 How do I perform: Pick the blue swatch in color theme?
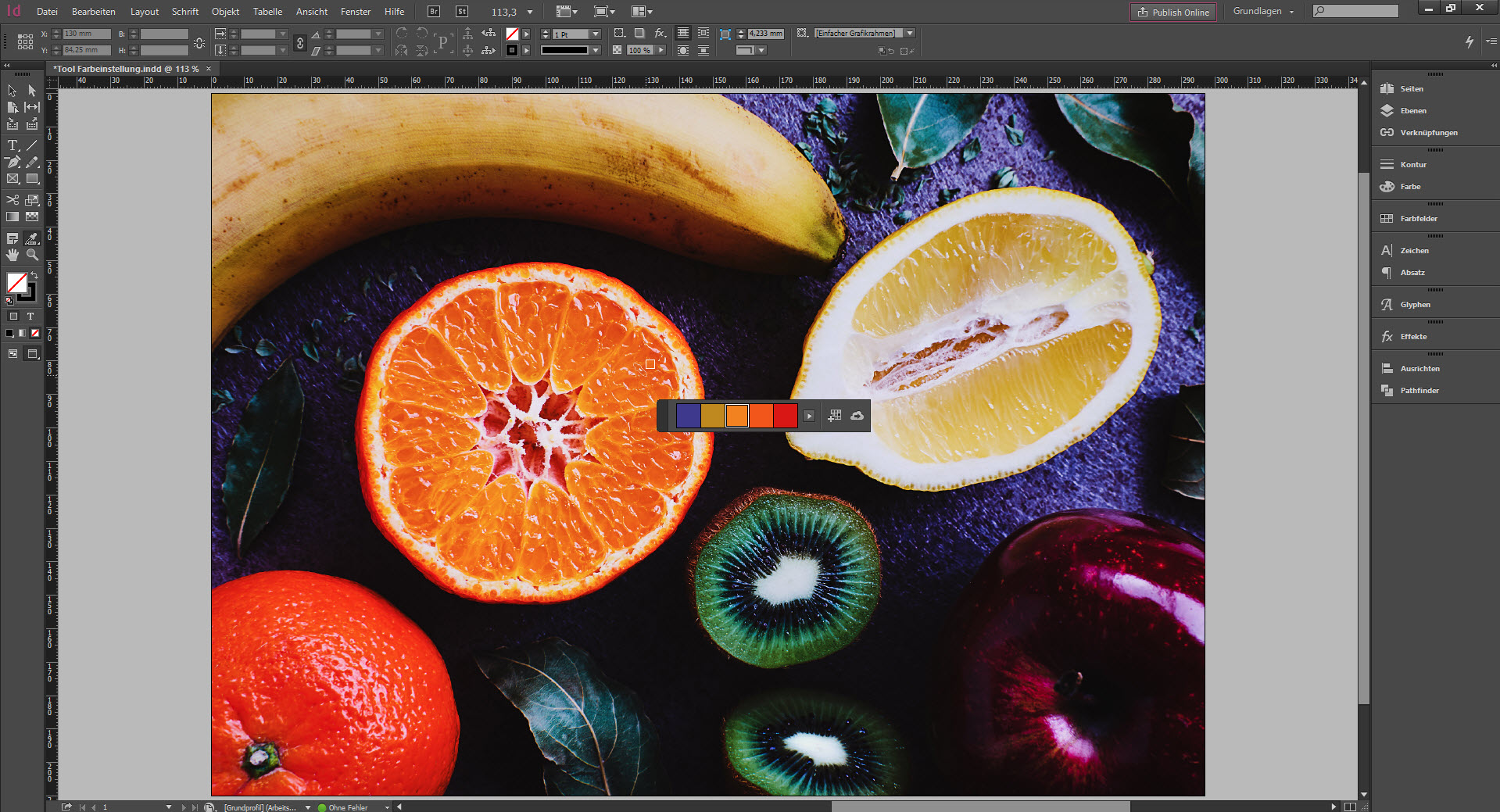click(689, 416)
